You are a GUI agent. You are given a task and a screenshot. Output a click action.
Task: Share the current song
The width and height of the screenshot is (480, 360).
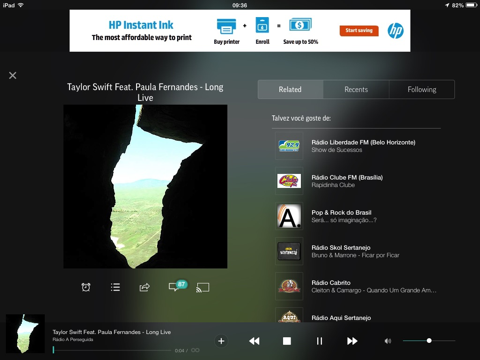(x=144, y=287)
